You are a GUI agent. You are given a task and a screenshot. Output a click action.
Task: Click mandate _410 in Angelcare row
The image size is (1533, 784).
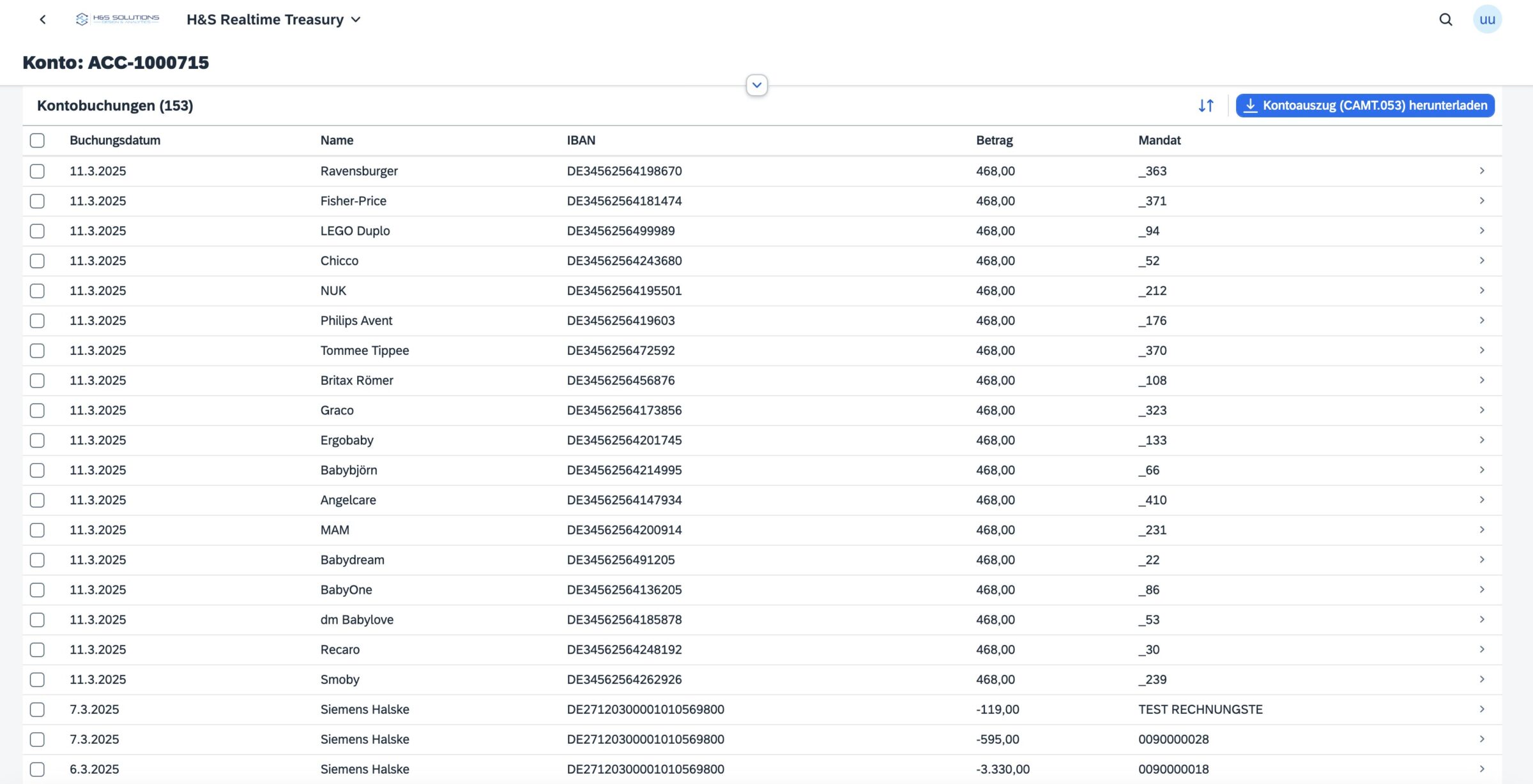[1152, 500]
